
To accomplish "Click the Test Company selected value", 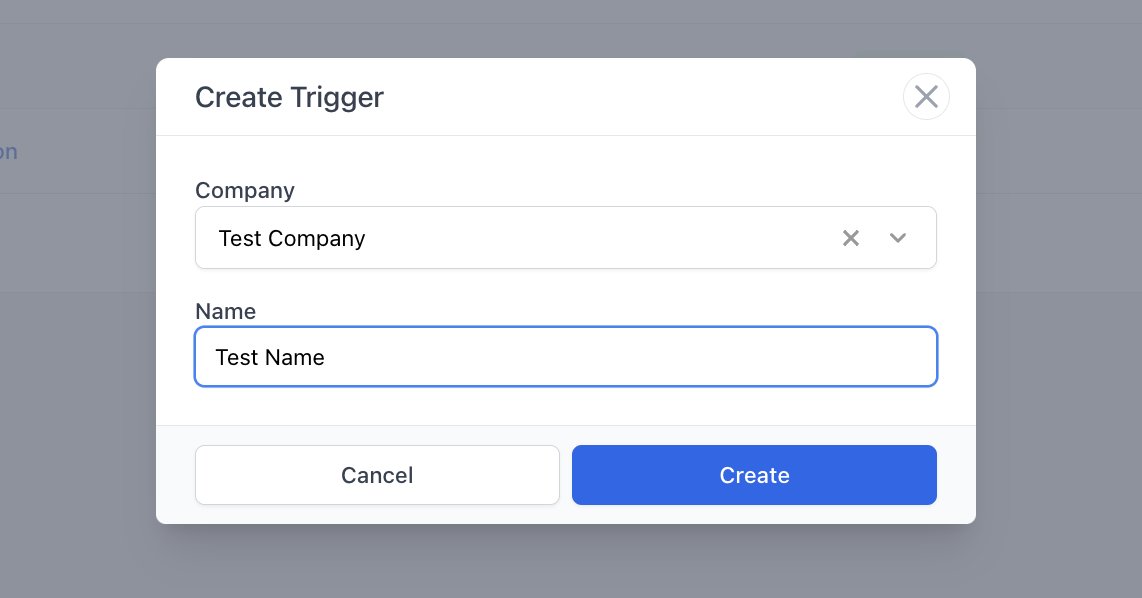I will tap(292, 239).
